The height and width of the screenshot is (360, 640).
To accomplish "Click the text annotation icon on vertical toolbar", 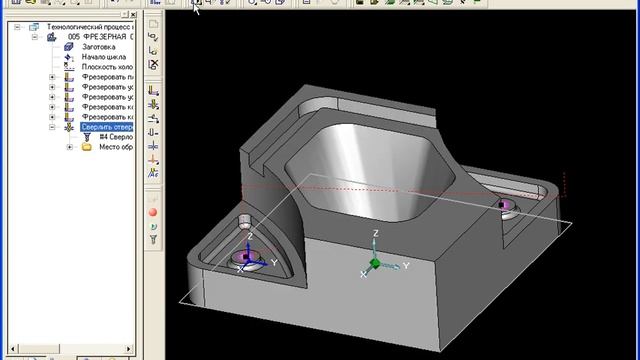I will click(x=153, y=174).
